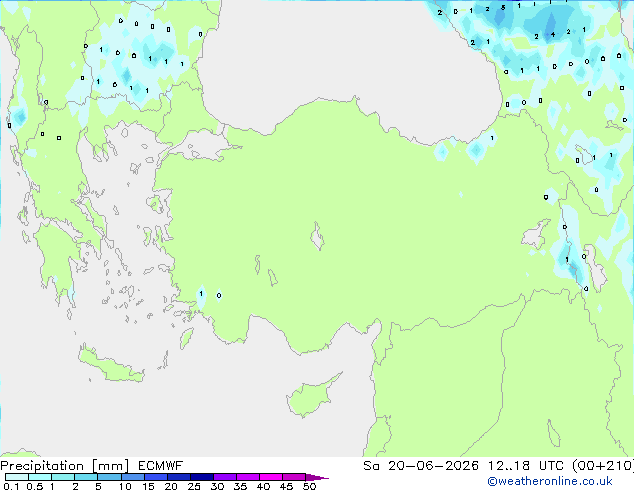Click the 'Sa 20-06-2026' date text
This screenshot has height=490, width=634.
421,465
